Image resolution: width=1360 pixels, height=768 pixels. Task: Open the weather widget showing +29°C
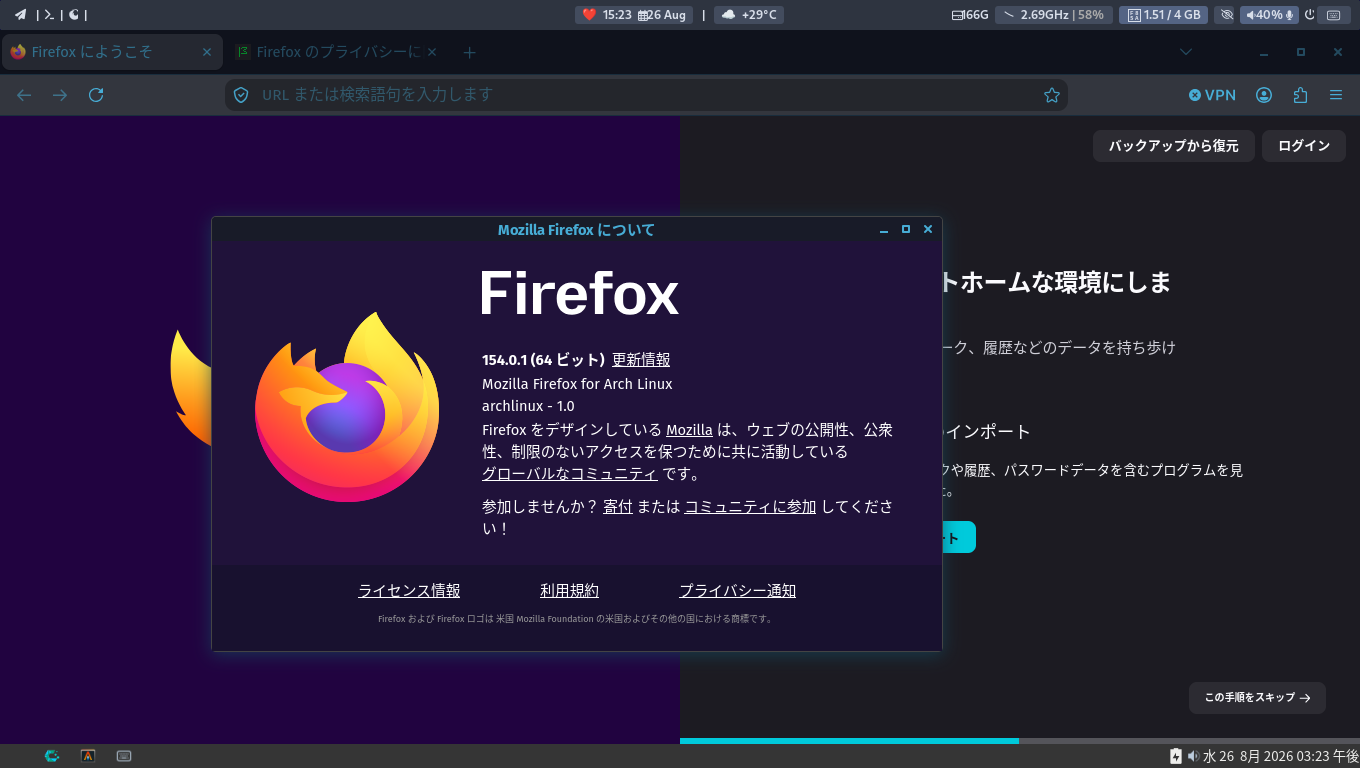pyautogui.click(x=750, y=15)
